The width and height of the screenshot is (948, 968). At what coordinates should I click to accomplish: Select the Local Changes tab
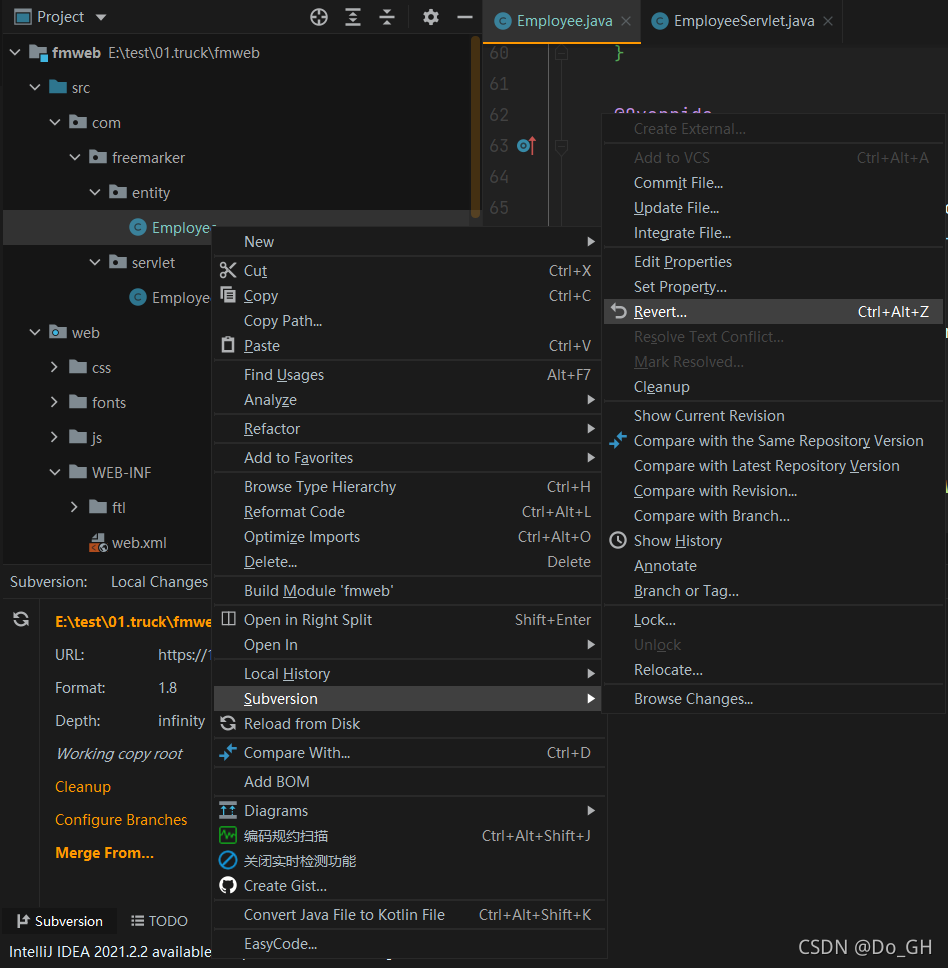pyautogui.click(x=159, y=582)
